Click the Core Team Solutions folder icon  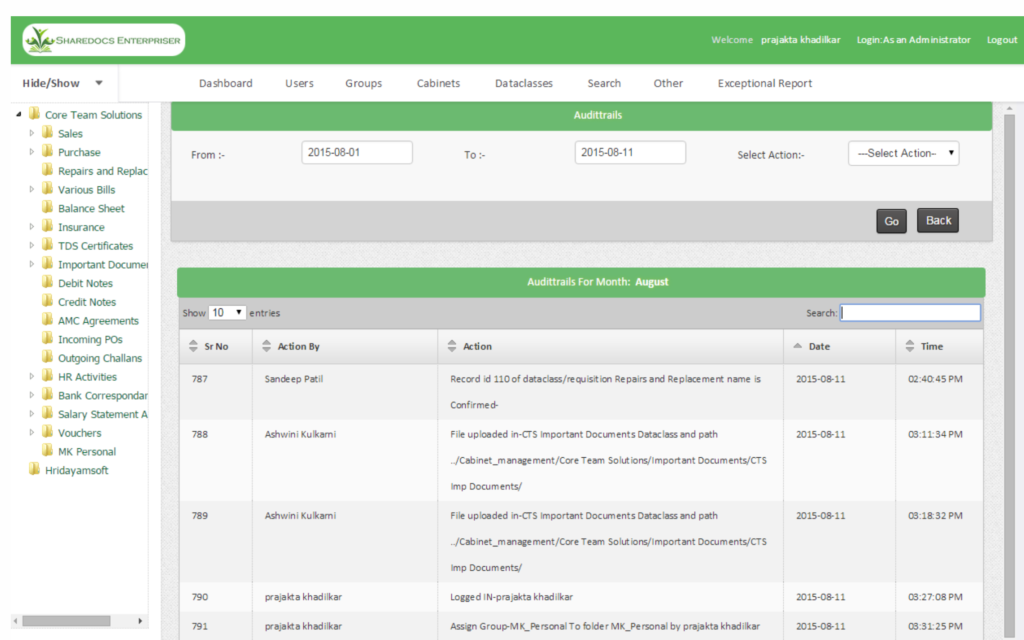tap(35, 114)
